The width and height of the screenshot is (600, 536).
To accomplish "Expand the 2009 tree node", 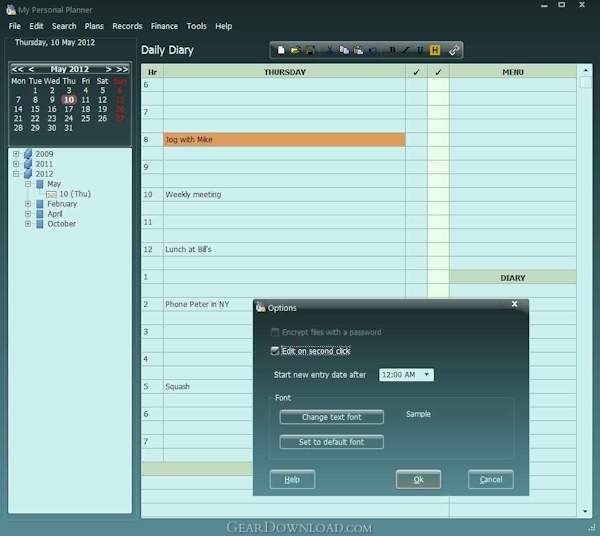I will pyautogui.click(x=15, y=154).
